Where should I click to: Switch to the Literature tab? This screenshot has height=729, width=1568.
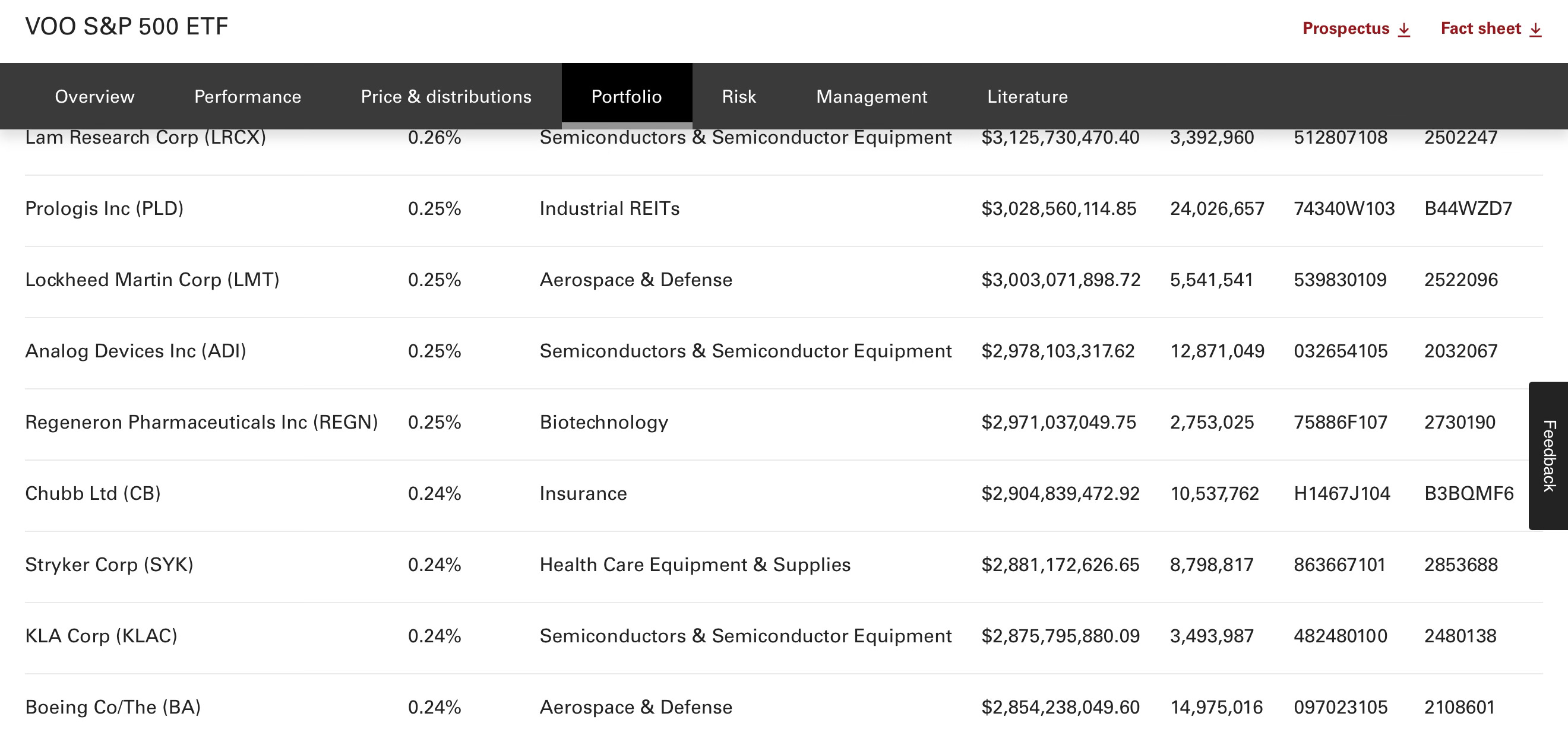pyautogui.click(x=1027, y=96)
